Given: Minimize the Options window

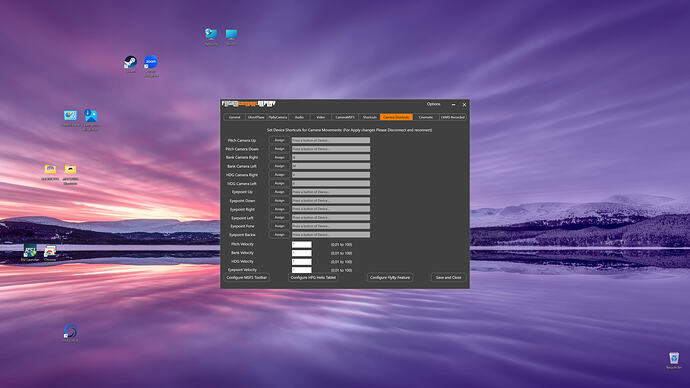Looking at the screenshot, I should pos(454,105).
